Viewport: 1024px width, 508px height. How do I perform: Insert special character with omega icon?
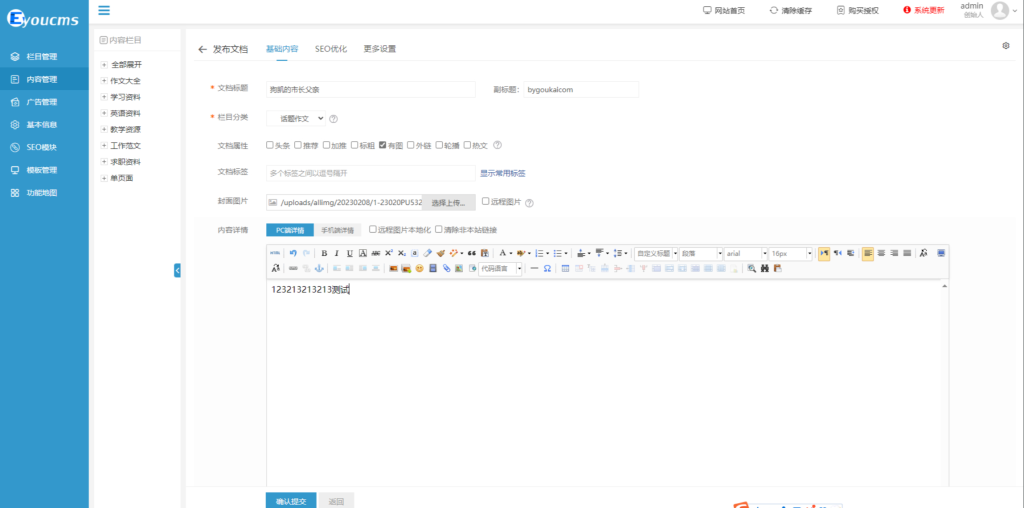pyautogui.click(x=547, y=268)
